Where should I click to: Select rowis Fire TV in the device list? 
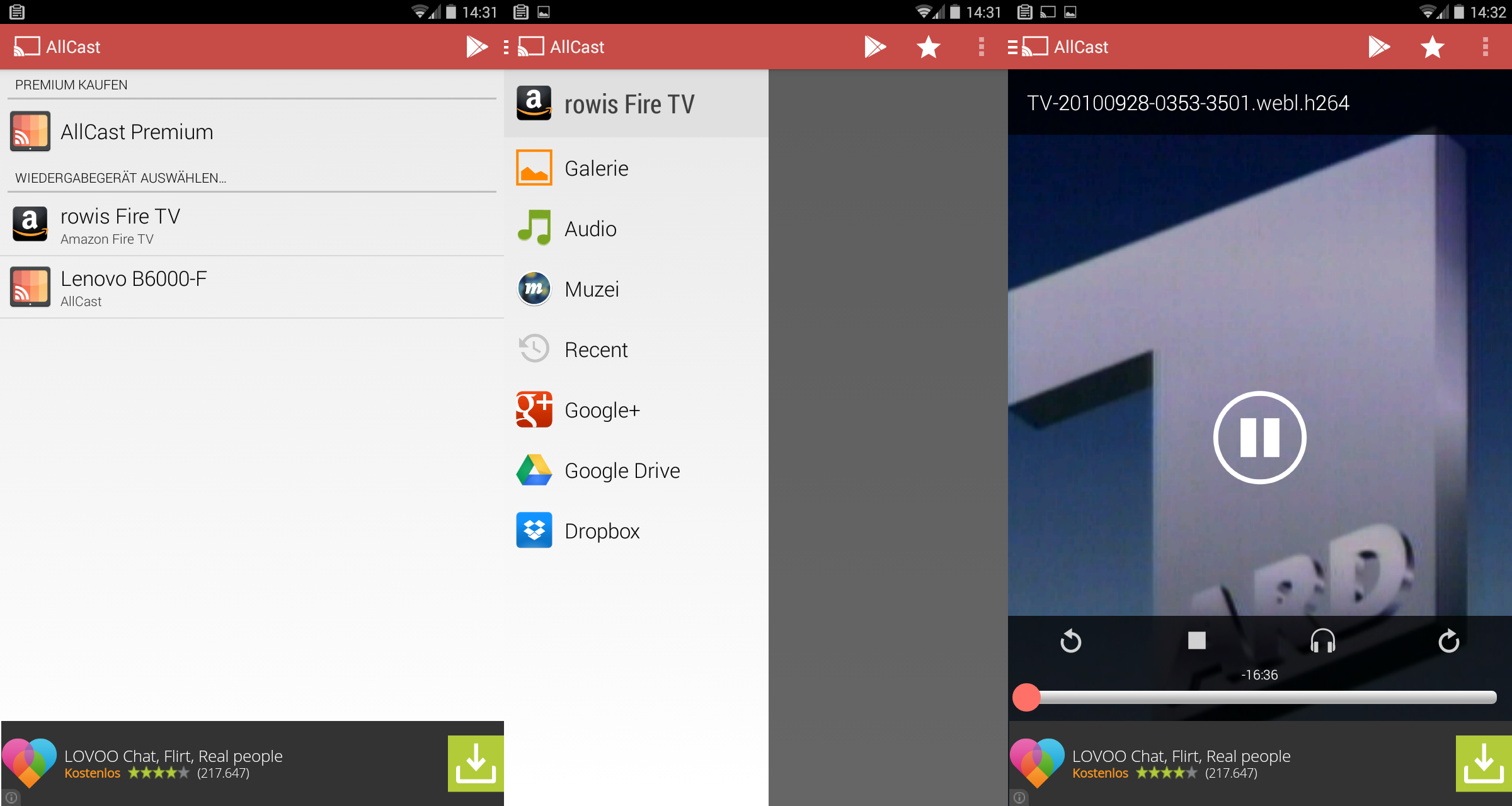(252, 225)
